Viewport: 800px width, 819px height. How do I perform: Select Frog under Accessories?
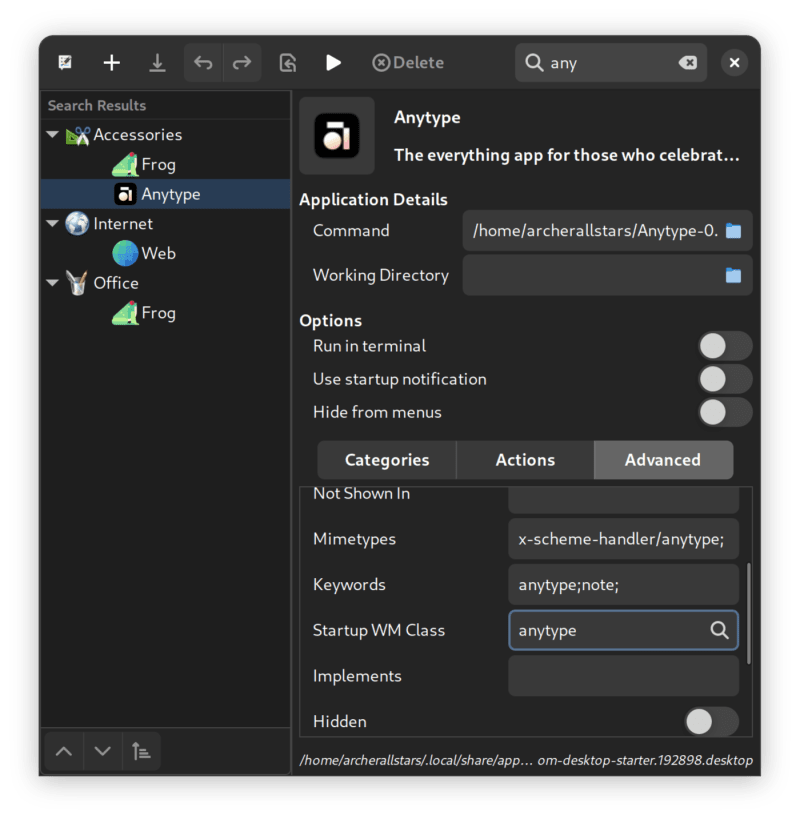pos(166,165)
